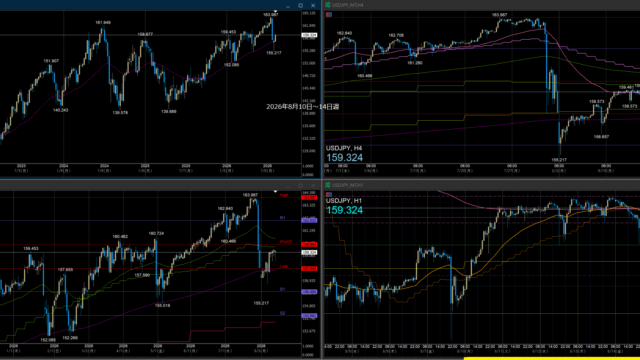The height and width of the screenshot is (360, 640).
Task: Activate the USDJPY_MT,H4 chart title bar
Action: click(482, 5)
